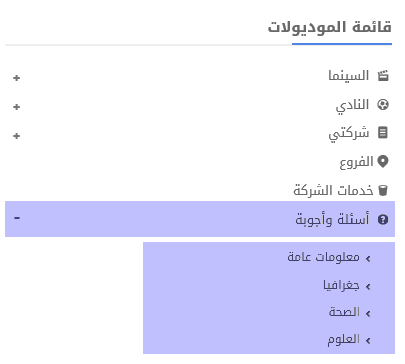This screenshot has width=405, height=364.
Task: Open the جغرافيا sub-item
Action: coord(341,285)
